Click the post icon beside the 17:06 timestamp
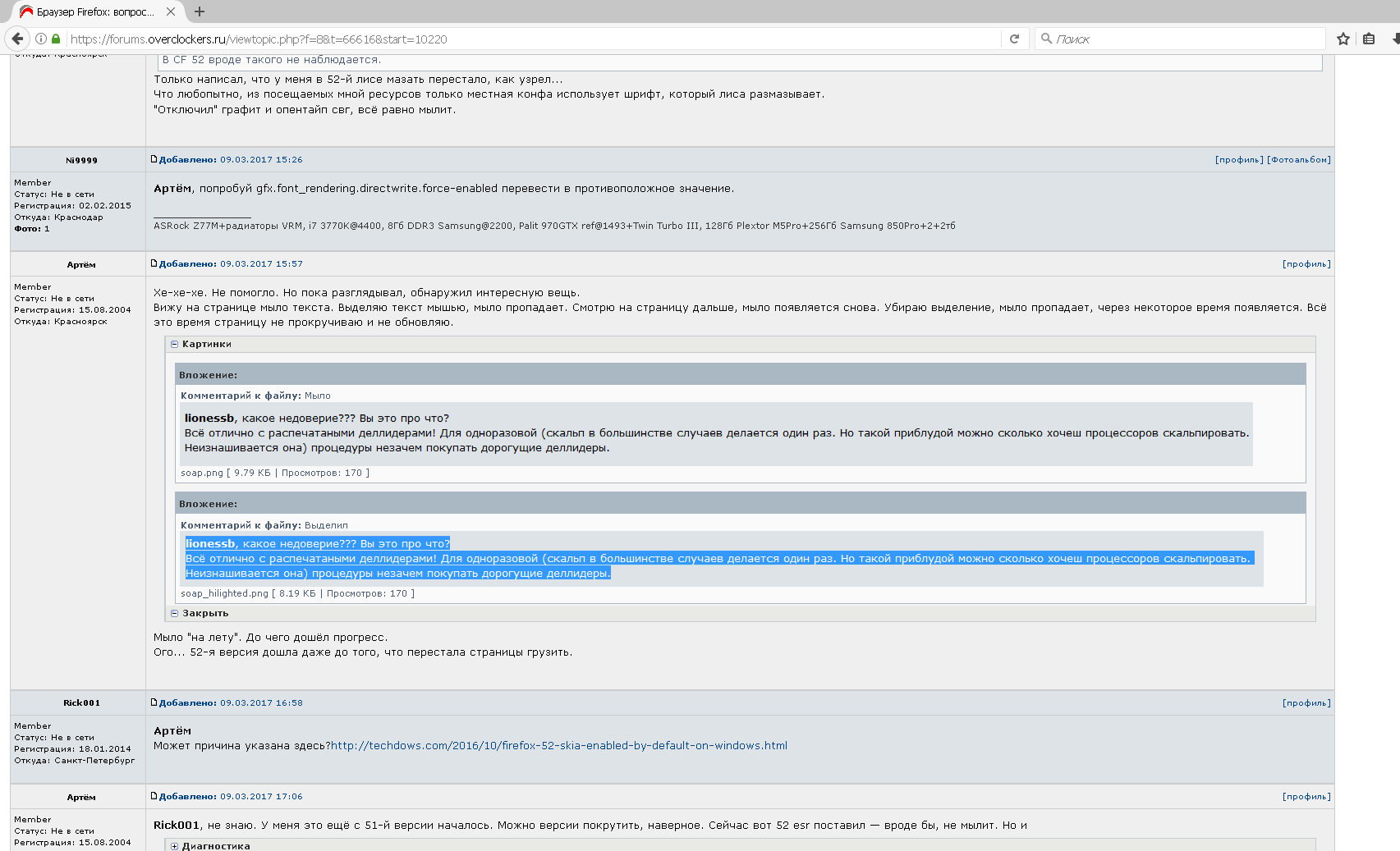This screenshot has height=851, width=1400. pyautogui.click(x=154, y=796)
